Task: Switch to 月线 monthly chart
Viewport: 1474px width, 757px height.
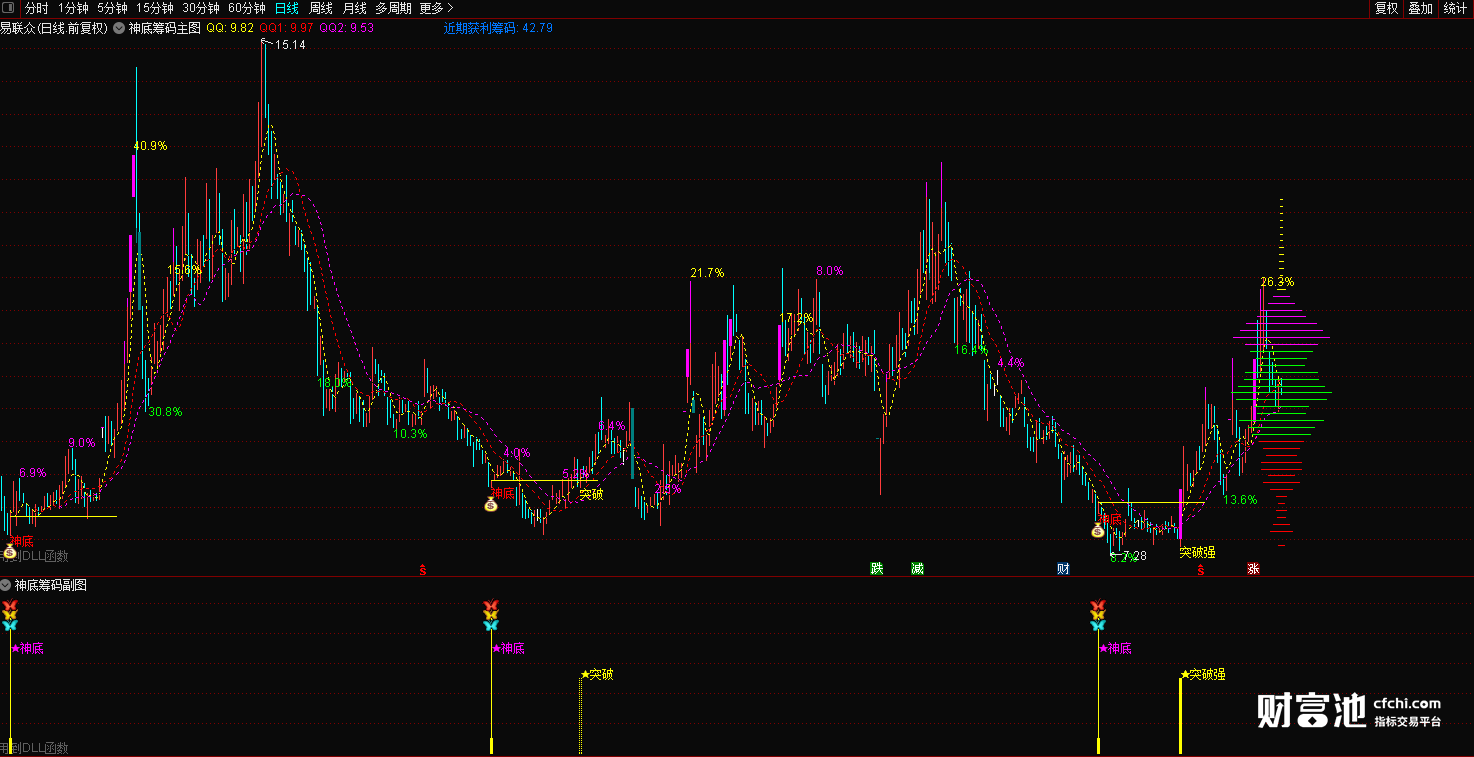Action: coord(354,8)
